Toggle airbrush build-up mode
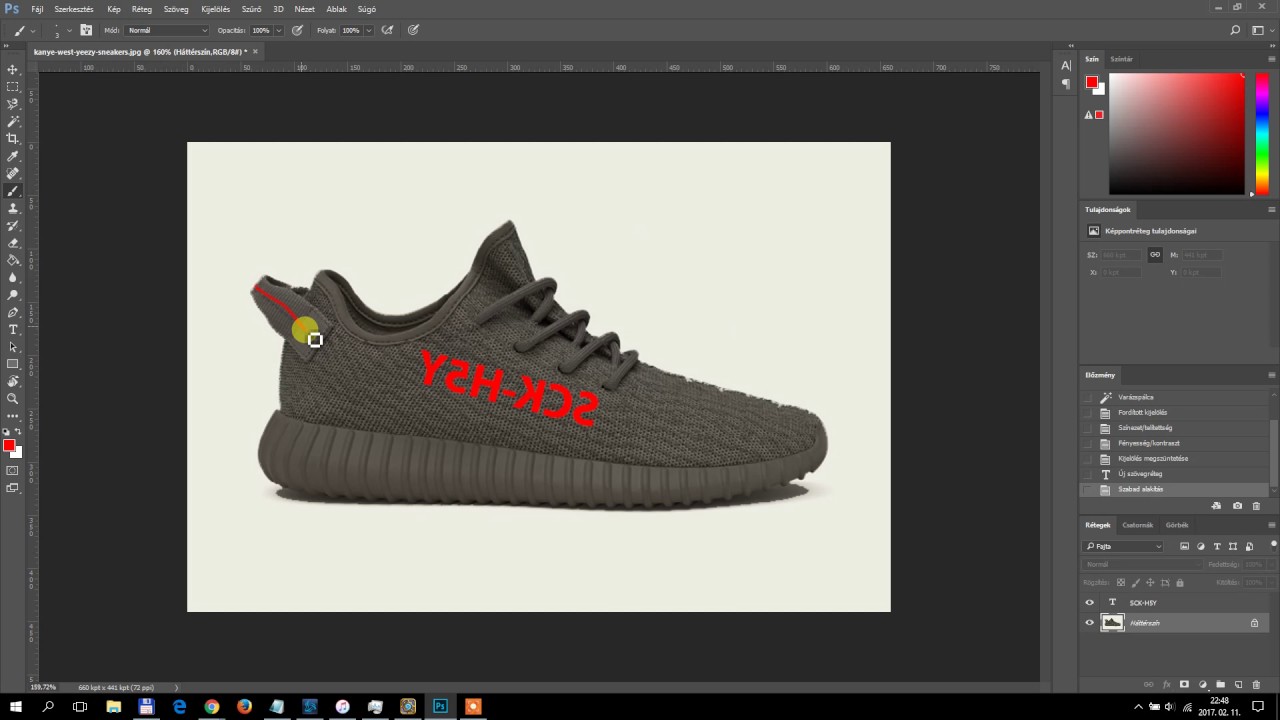This screenshot has height=720, width=1280. point(387,30)
